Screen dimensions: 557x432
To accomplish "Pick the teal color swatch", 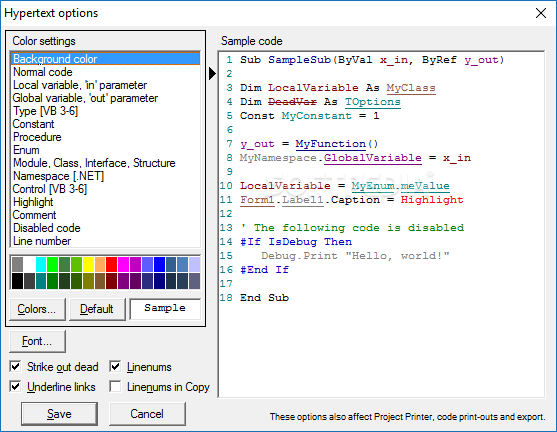I will coord(41,281).
